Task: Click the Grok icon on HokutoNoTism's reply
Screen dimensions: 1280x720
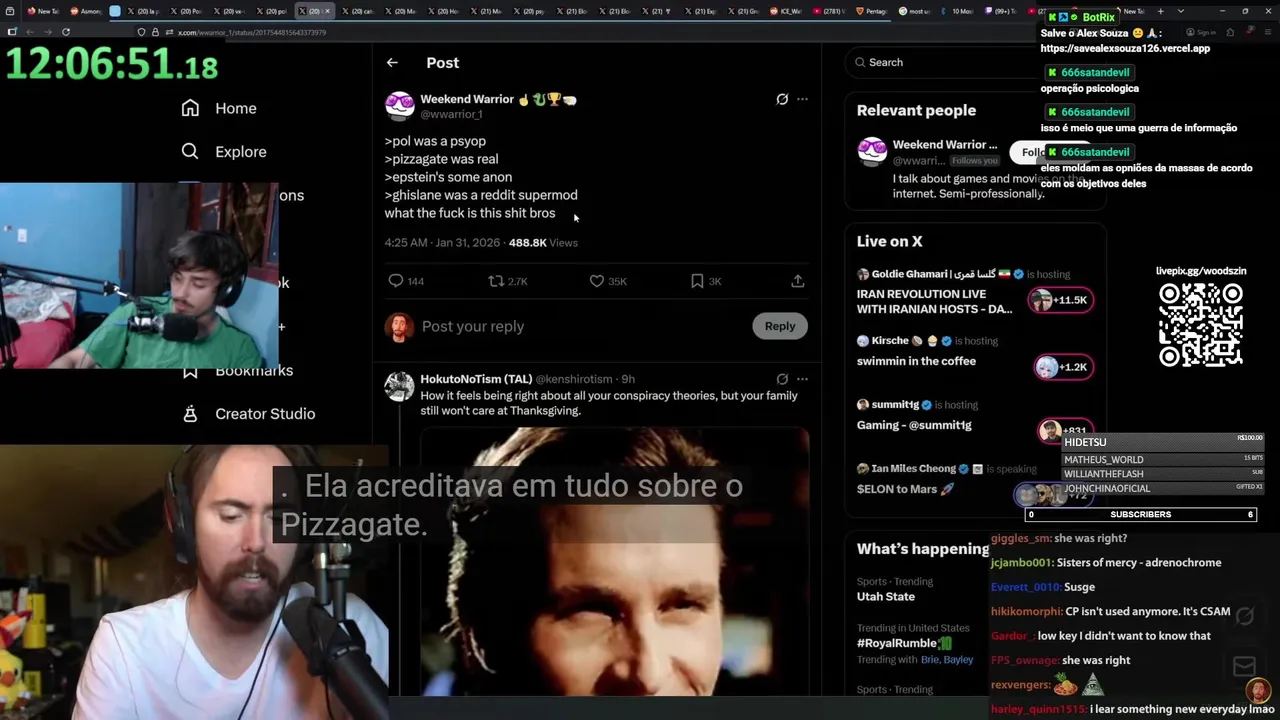Action: 782,379
